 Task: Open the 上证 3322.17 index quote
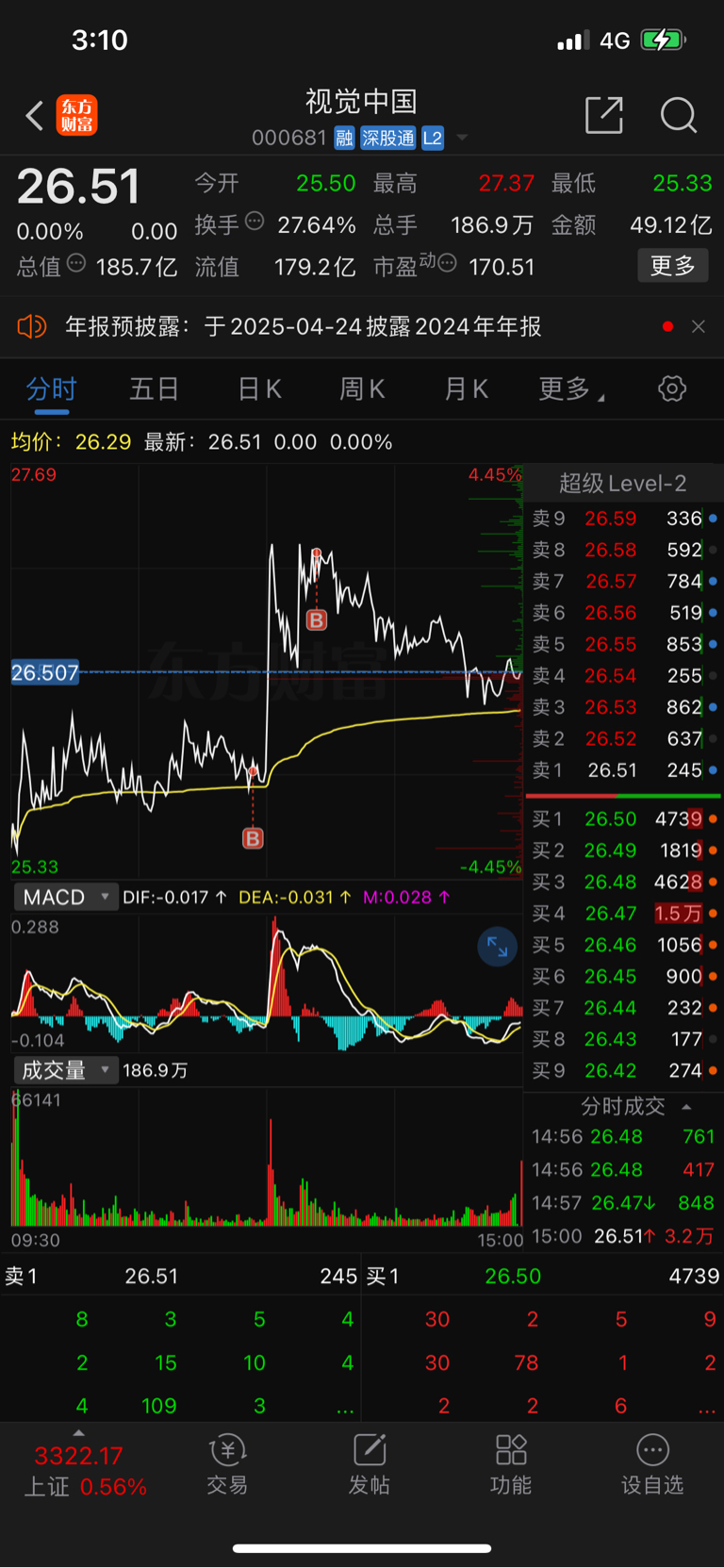click(x=85, y=1471)
